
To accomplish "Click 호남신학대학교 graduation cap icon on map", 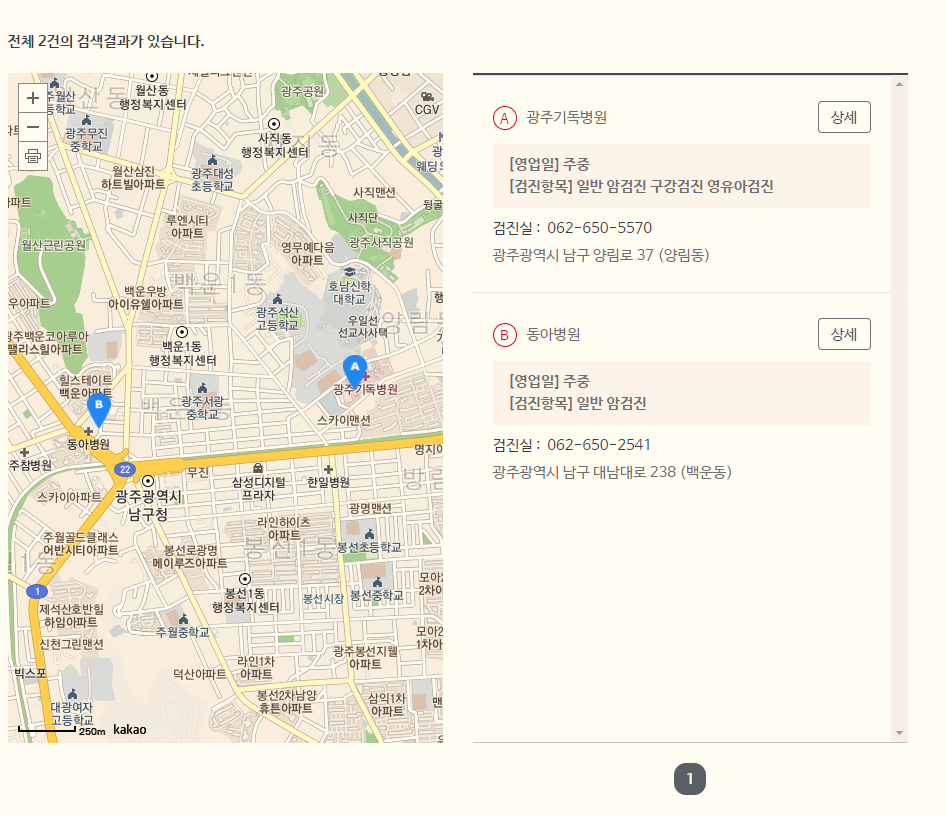I will (349, 272).
